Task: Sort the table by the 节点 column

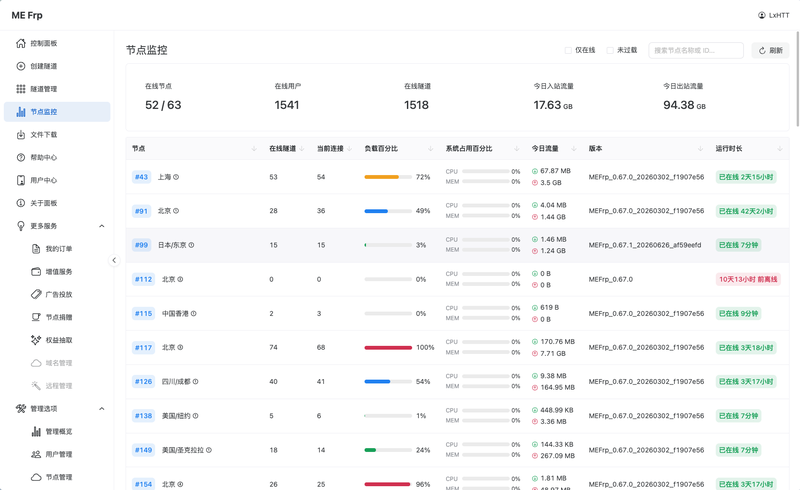Action: tap(254, 149)
